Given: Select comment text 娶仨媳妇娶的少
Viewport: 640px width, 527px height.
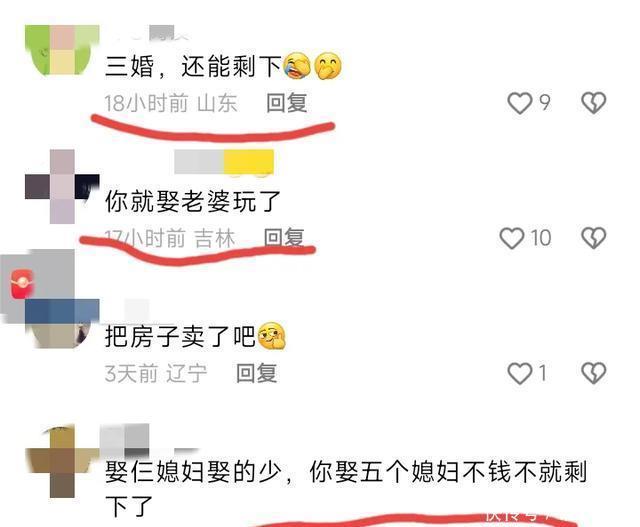Looking at the screenshot, I should click(x=193, y=471).
